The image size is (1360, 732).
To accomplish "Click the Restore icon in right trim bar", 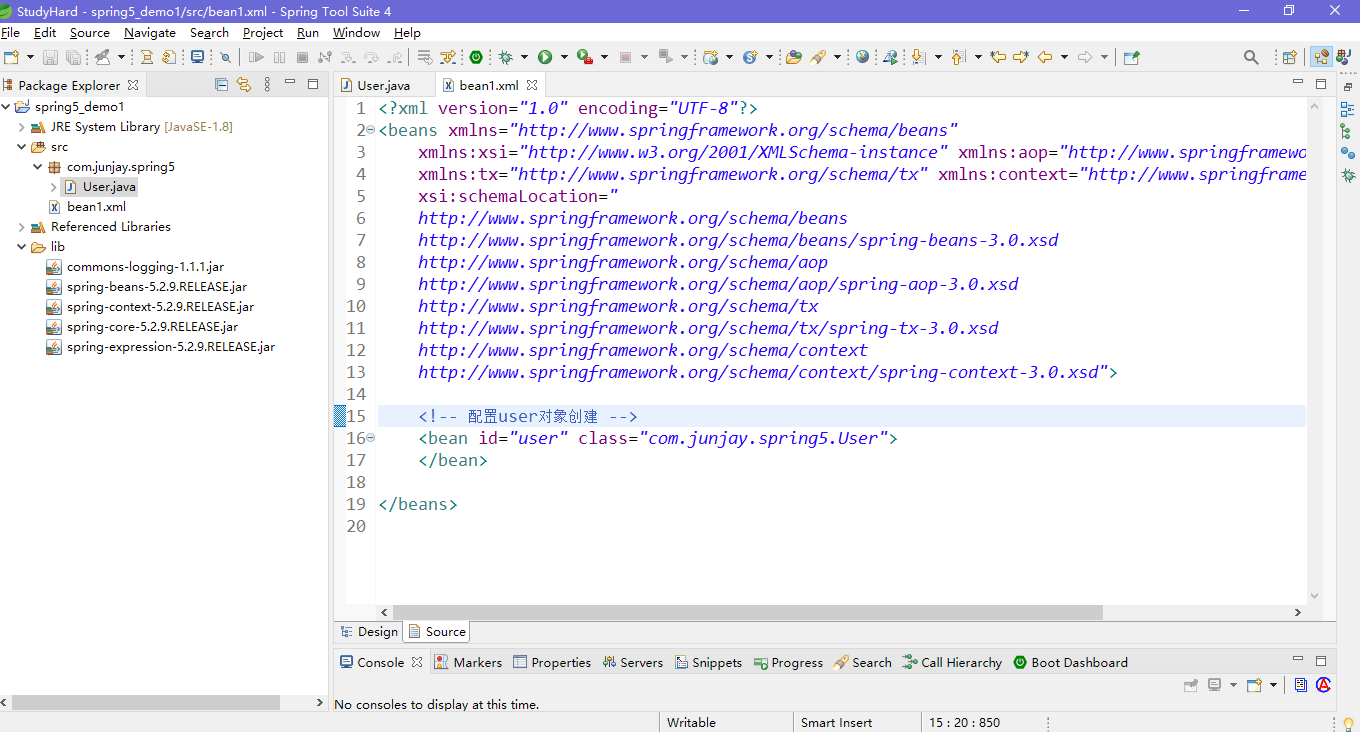I will (x=1347, y=87).
